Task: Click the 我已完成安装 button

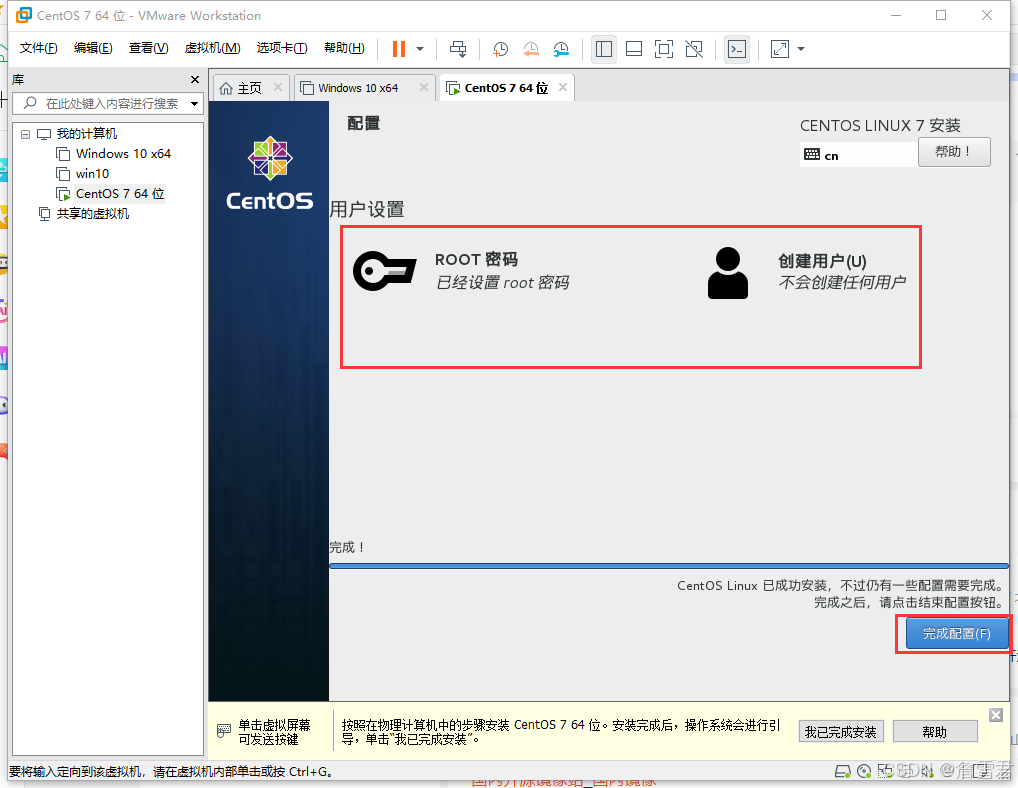Action: coord(841,732)
